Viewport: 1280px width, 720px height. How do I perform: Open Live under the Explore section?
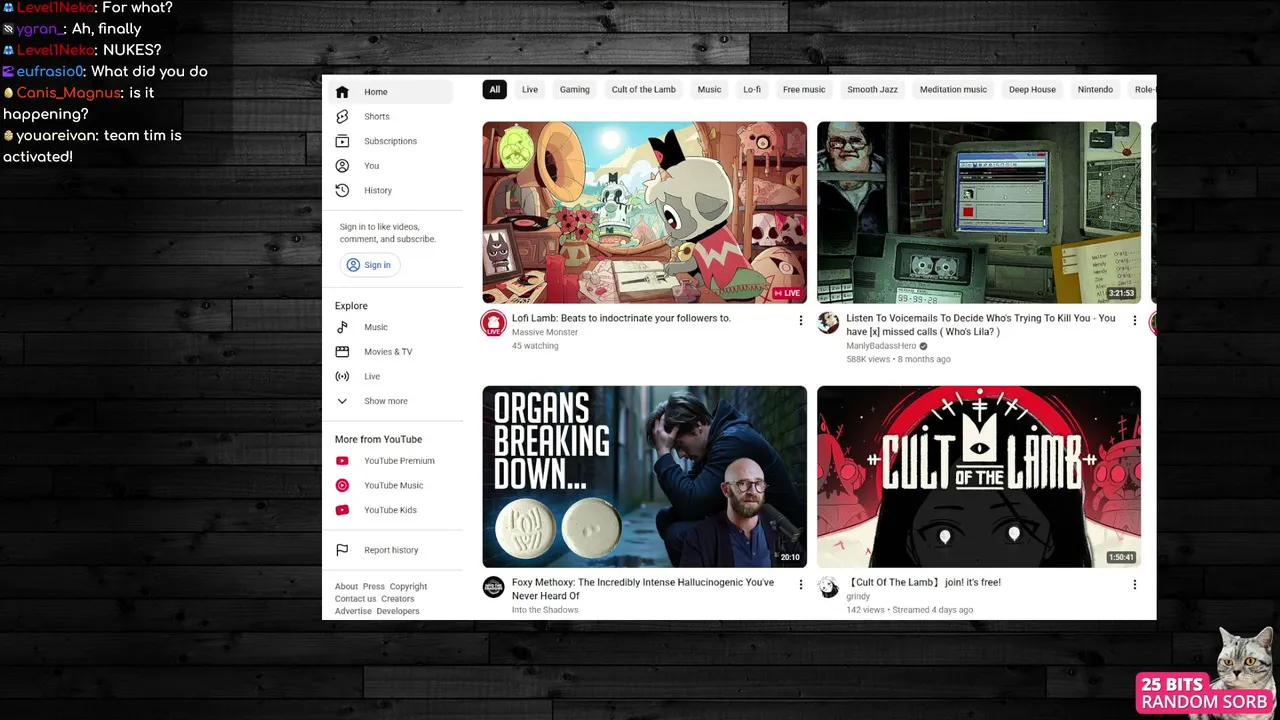[391, 376]
